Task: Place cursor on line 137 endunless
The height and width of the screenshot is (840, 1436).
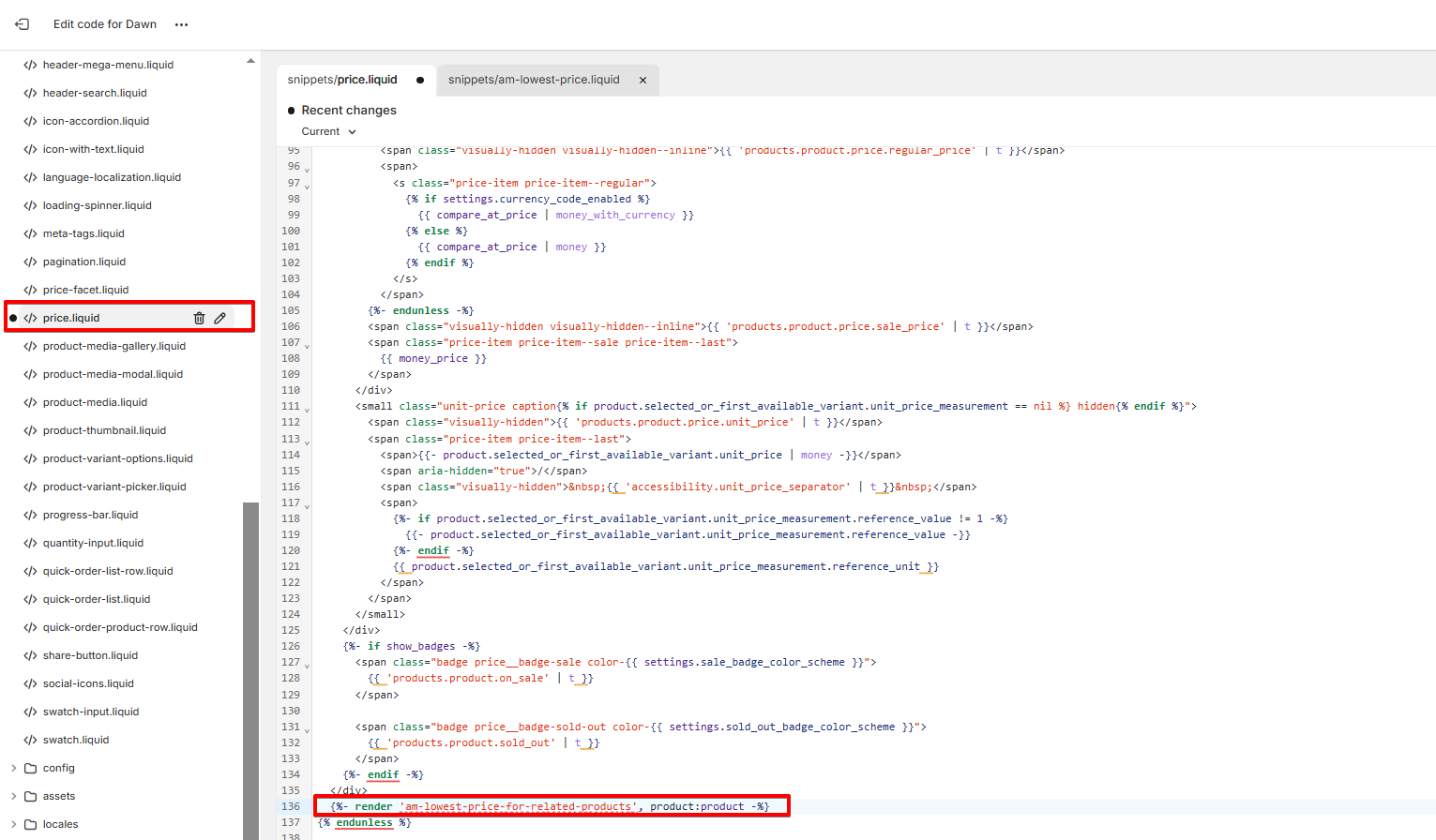Action: pos(365,823)
